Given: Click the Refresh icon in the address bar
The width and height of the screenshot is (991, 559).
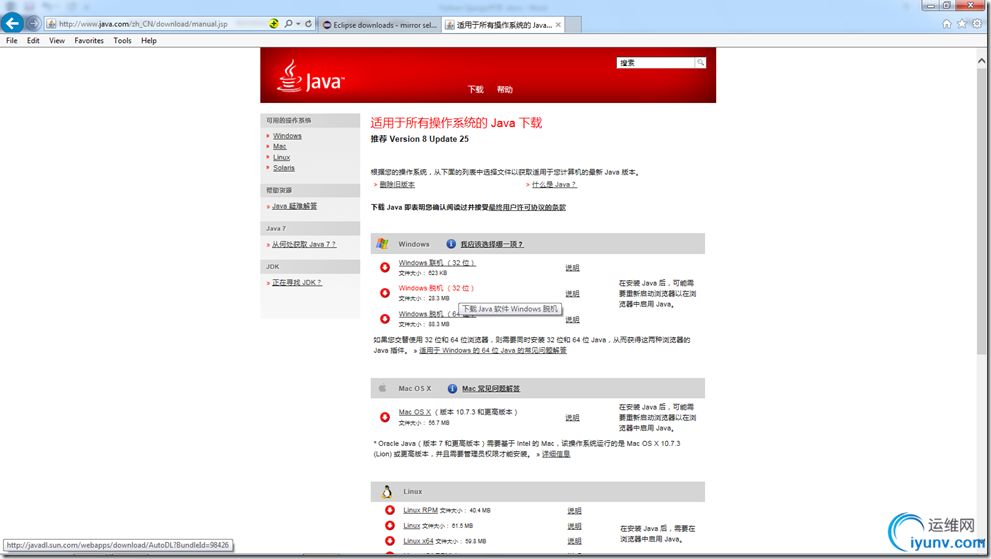Looking at the screenshot, I should click(x=308, y=23).
